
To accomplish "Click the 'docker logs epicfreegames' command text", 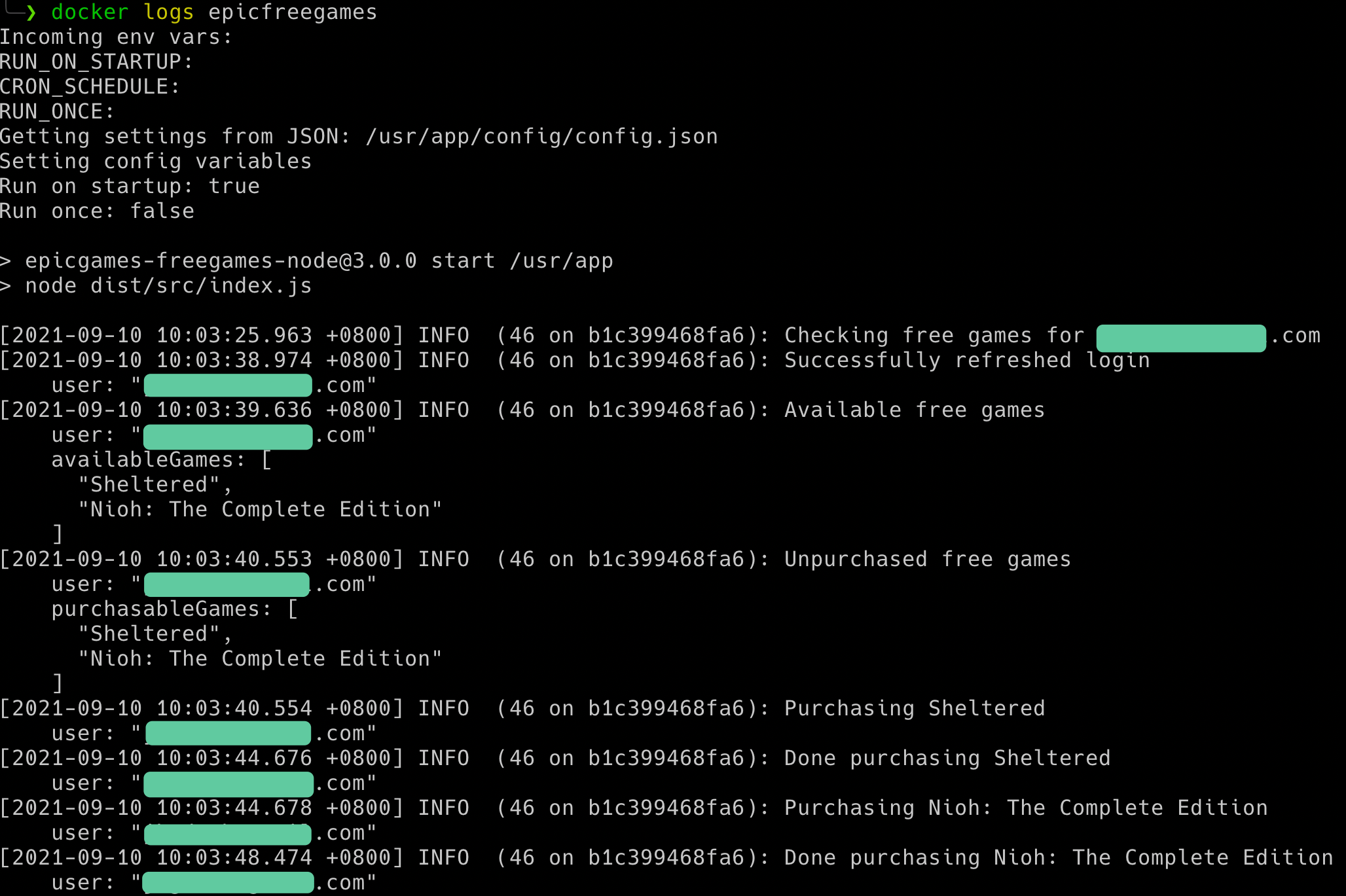I will click(214, 12).
